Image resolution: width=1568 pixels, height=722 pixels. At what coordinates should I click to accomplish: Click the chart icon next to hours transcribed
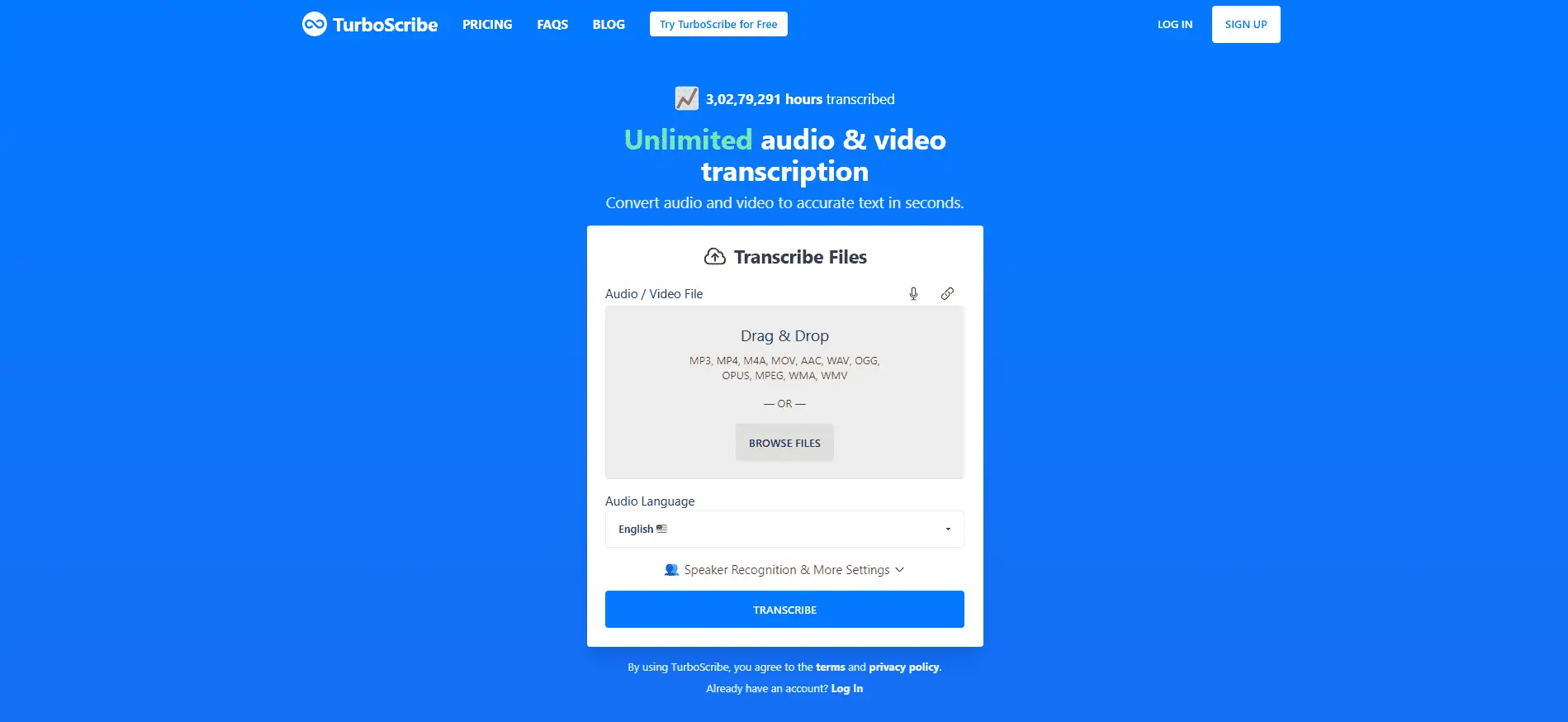[687, 99]
